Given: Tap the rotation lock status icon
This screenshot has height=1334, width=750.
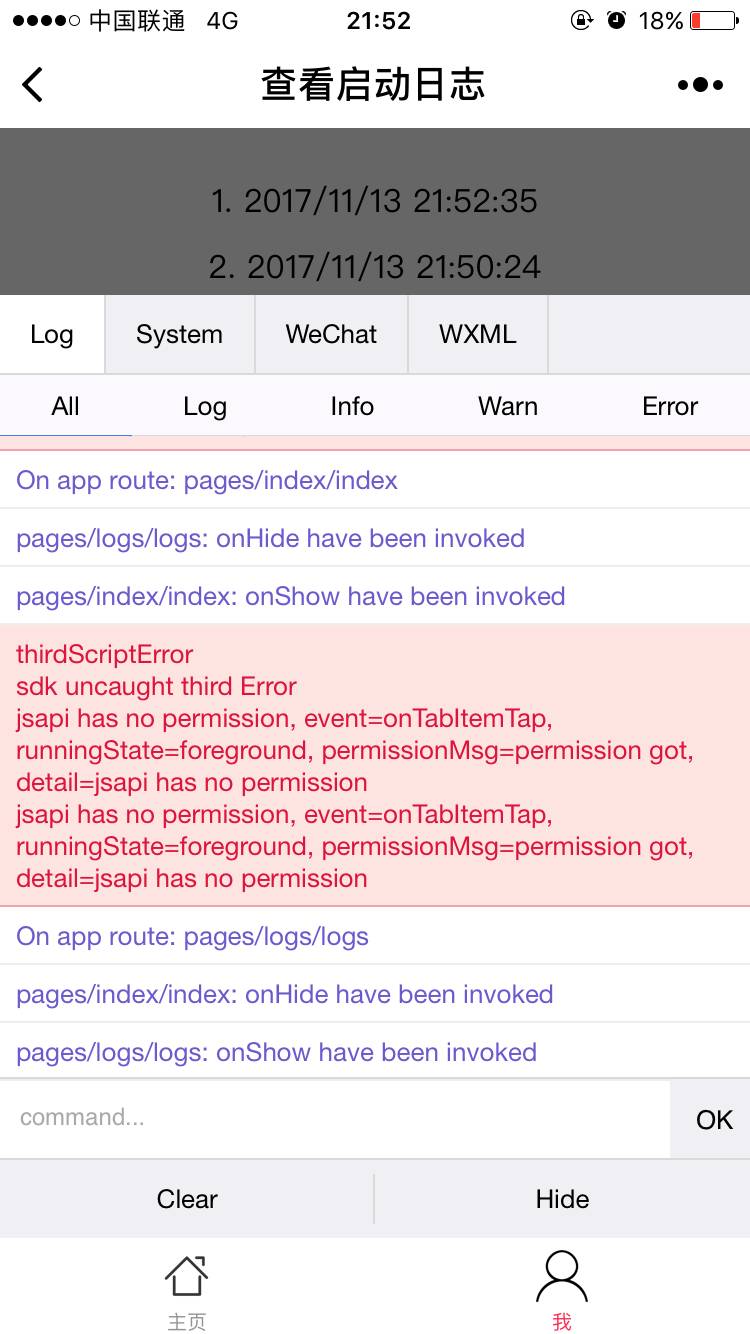Looking at the screenshot, I should coord(582,21).
